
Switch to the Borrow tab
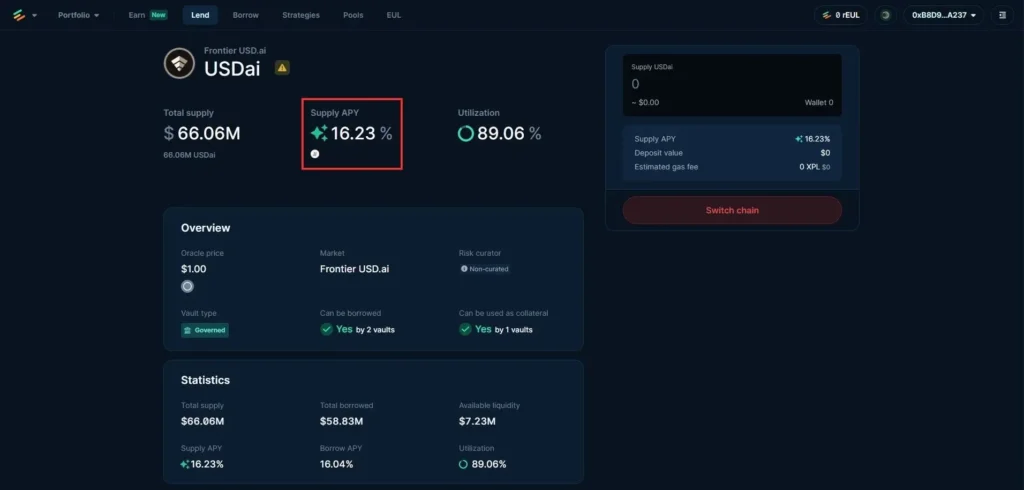point(245,15)
